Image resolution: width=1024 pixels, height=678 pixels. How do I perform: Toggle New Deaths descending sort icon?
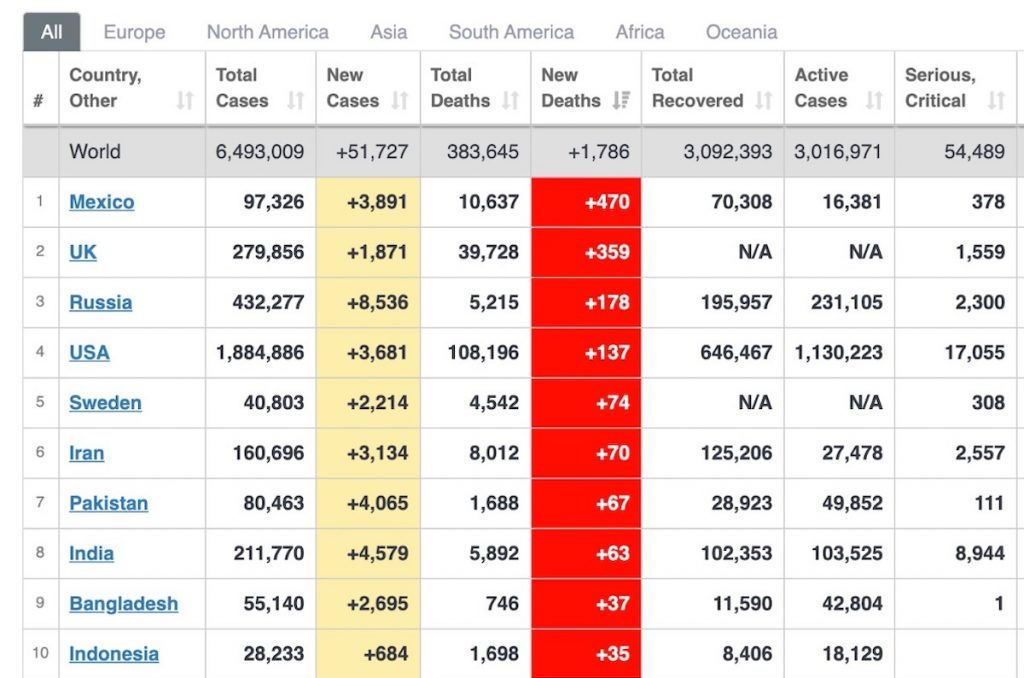(621, 101)
